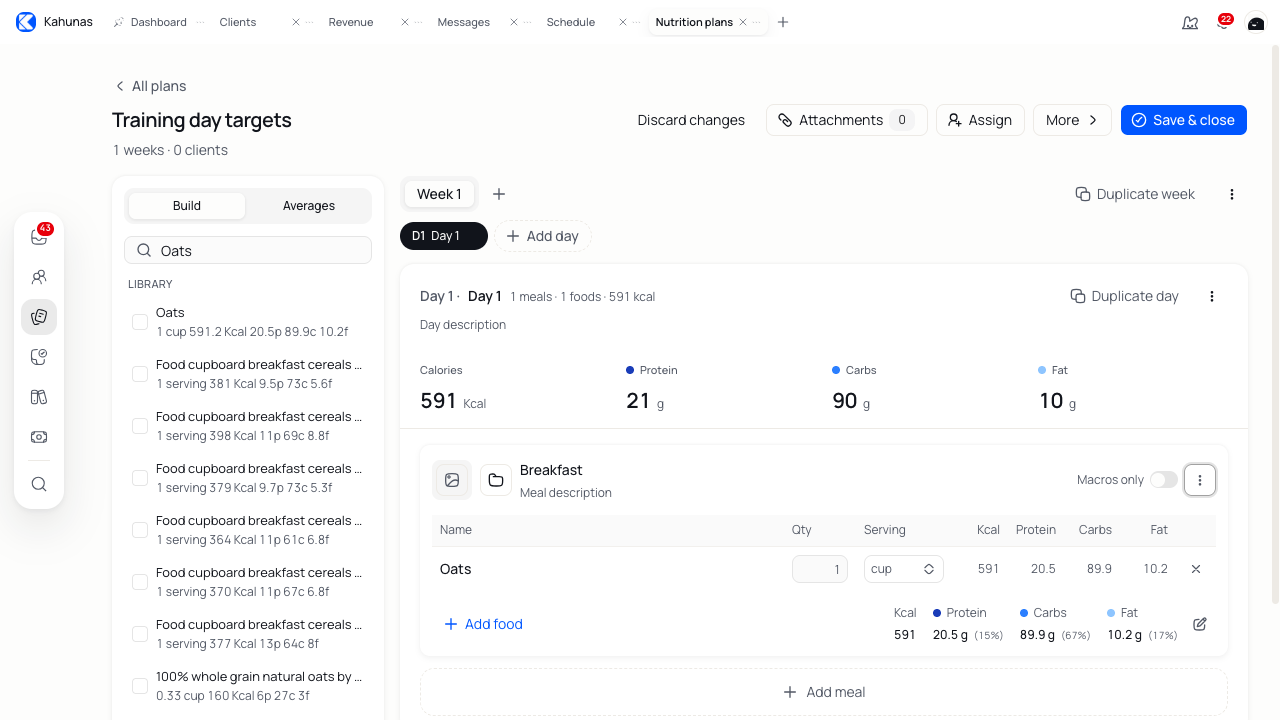Go back to All plans
1280x720 pixels.
[150, 86]
